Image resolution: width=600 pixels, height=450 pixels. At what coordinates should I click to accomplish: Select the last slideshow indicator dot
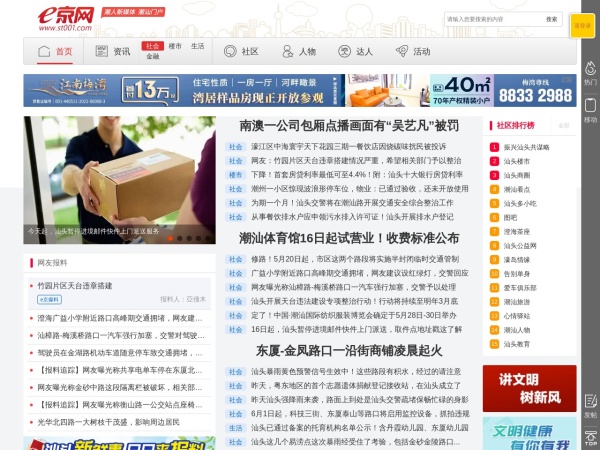[208, 238]
